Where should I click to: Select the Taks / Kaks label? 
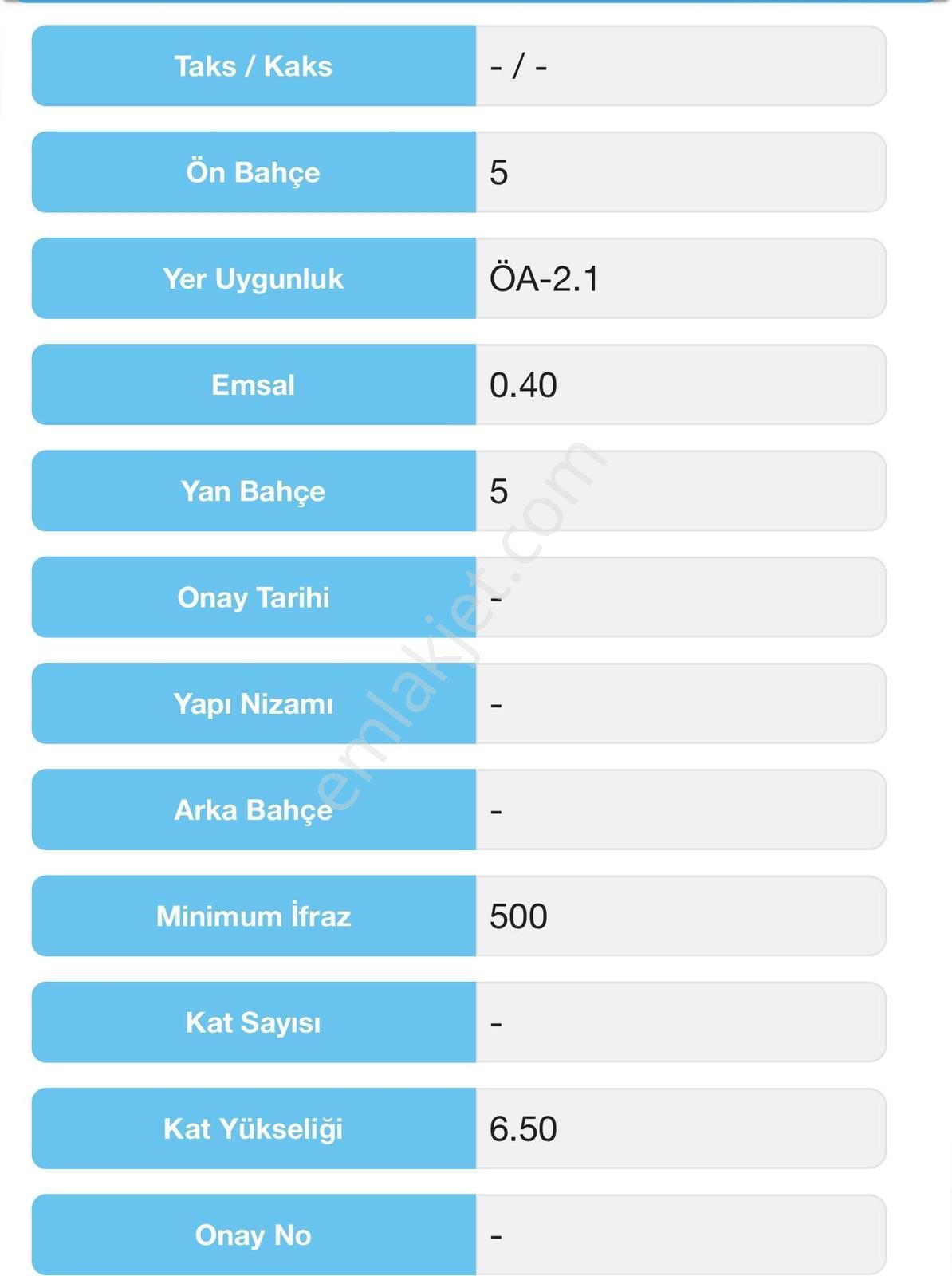click(x=254, y=65)
